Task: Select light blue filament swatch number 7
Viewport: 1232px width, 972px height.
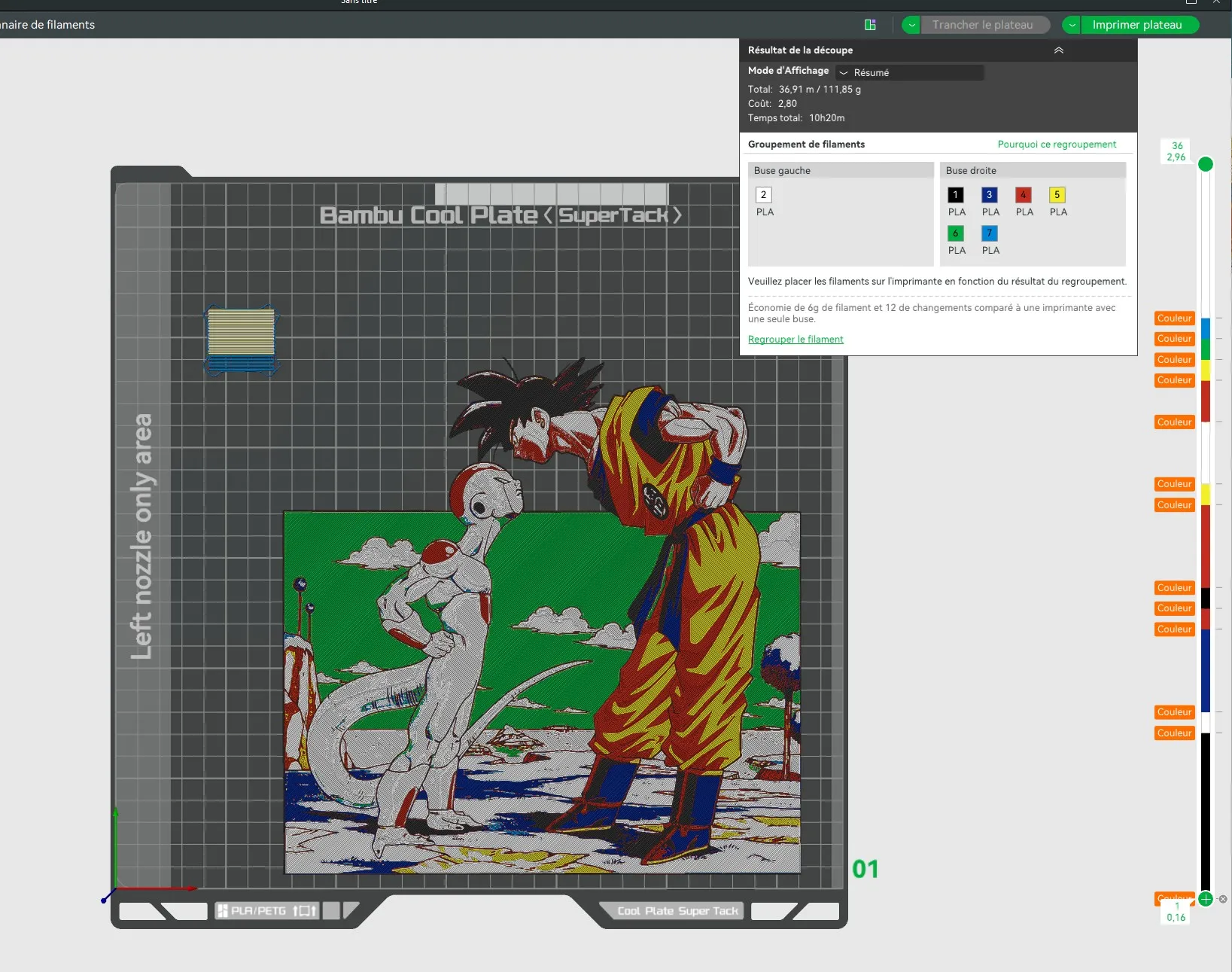Action: [990, 233]
